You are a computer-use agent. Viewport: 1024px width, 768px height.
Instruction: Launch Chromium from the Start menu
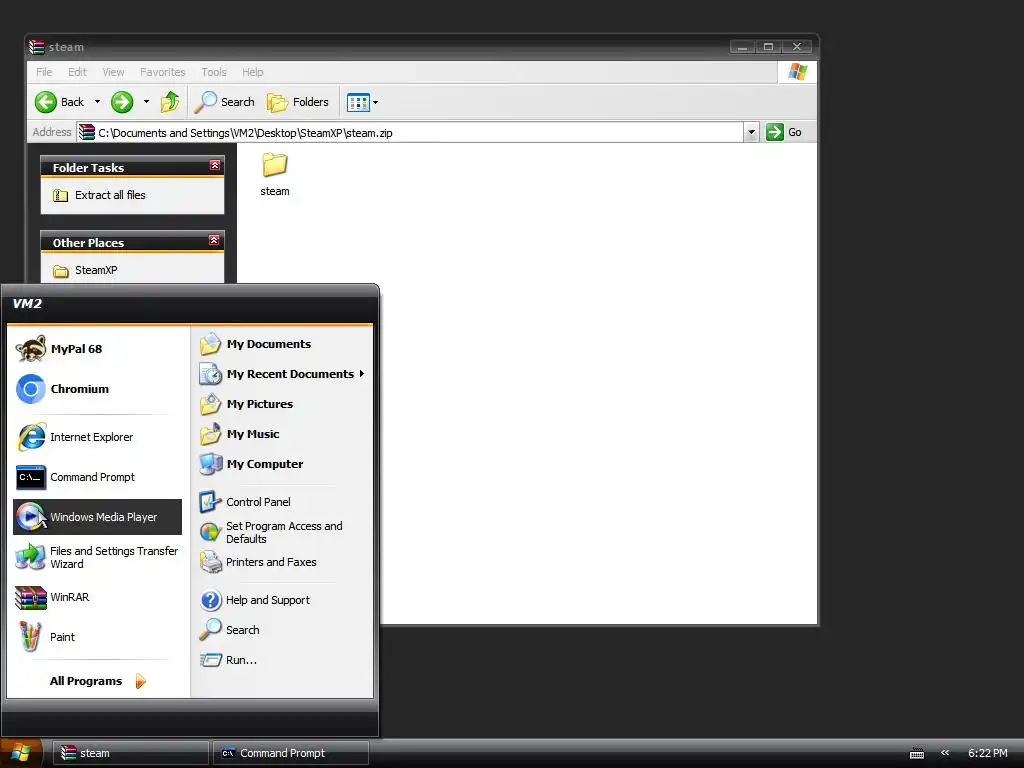(x=97, y=389)
